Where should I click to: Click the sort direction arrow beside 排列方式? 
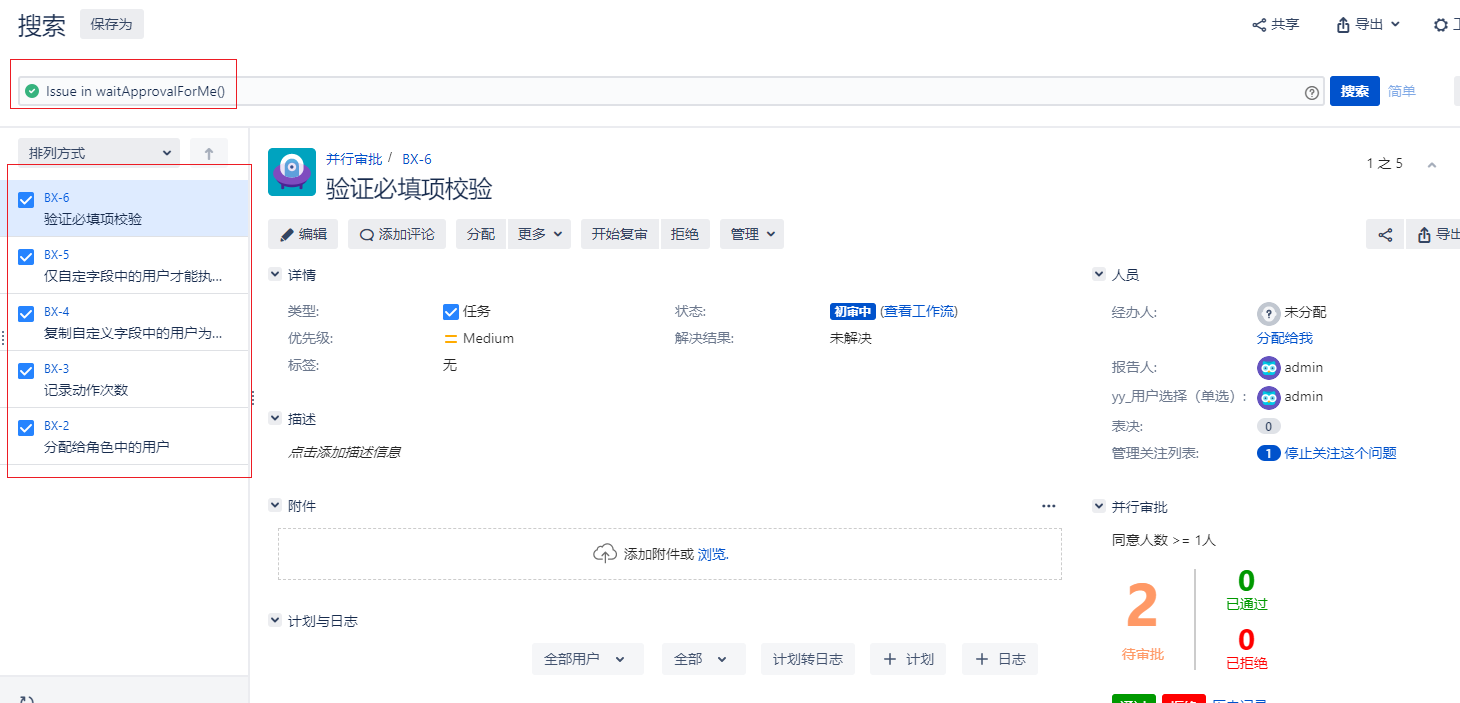coord(209,153)
